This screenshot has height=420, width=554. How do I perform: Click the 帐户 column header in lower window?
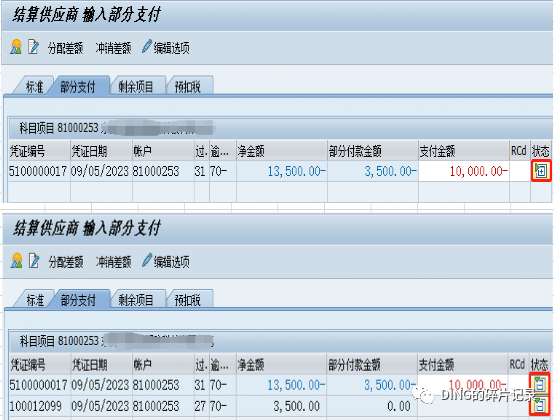tap(163, 365)
